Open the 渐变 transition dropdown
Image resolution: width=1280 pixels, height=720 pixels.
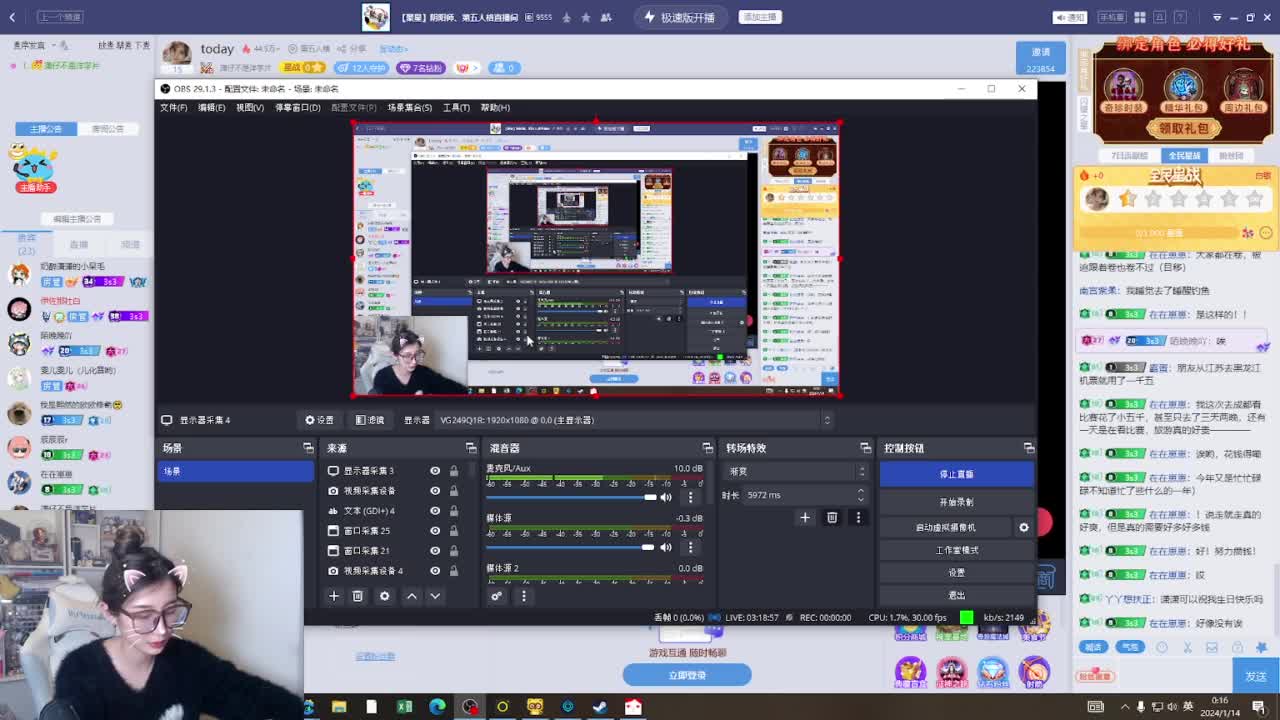(x=795, y=471)
